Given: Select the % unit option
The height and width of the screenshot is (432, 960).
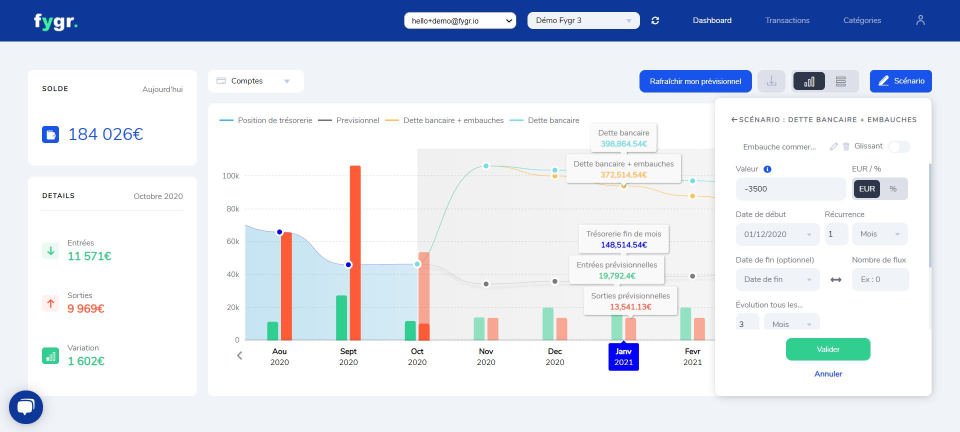Looking at the screenshot, I should [893, 189].
